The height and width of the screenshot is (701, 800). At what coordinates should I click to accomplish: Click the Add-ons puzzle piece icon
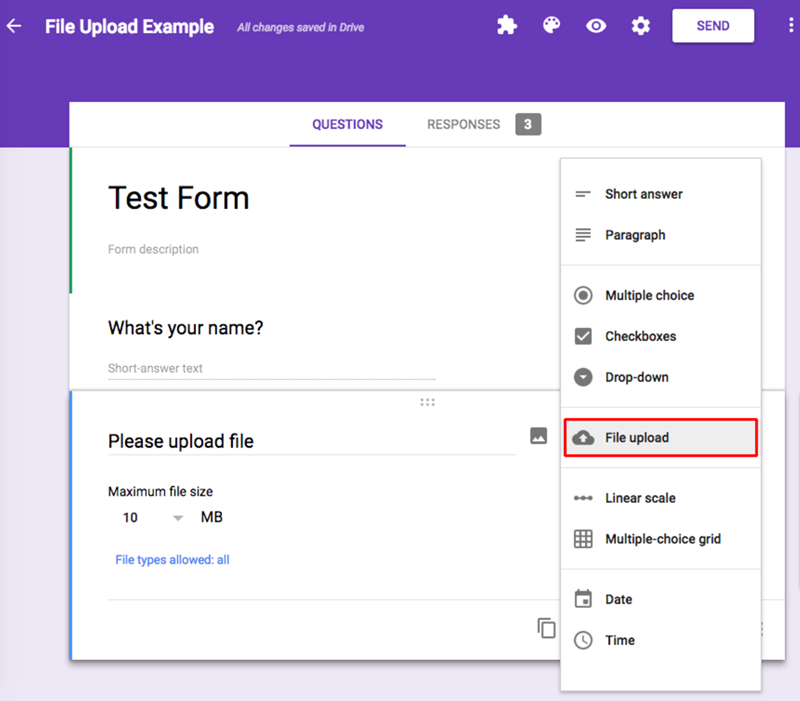[507, 26]
